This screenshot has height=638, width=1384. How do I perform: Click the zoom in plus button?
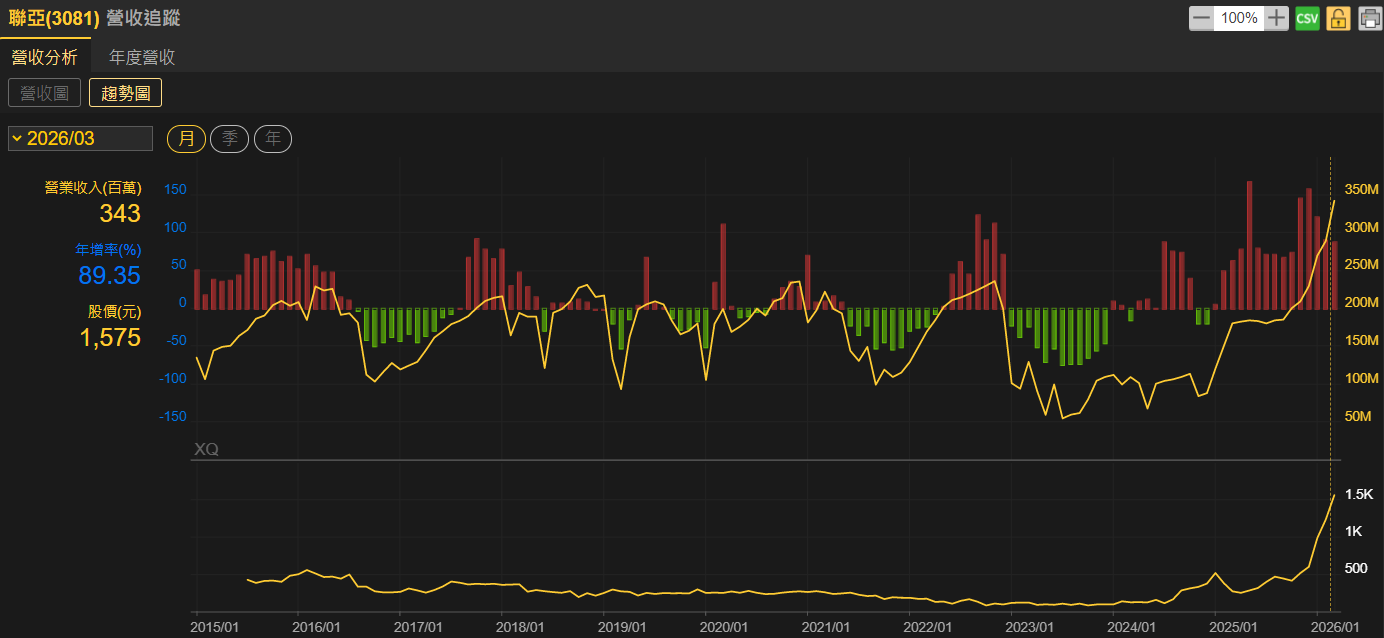click(x=1277, y=18)
